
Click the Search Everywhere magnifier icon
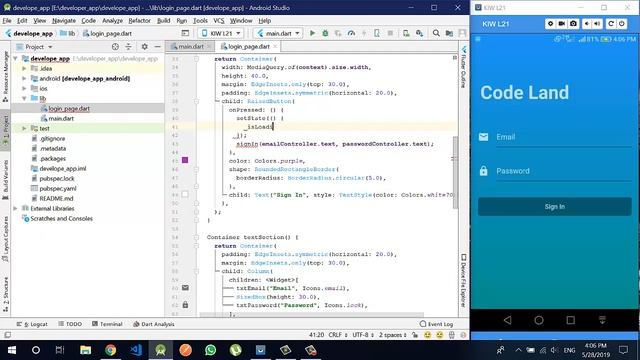pos(436,33)
